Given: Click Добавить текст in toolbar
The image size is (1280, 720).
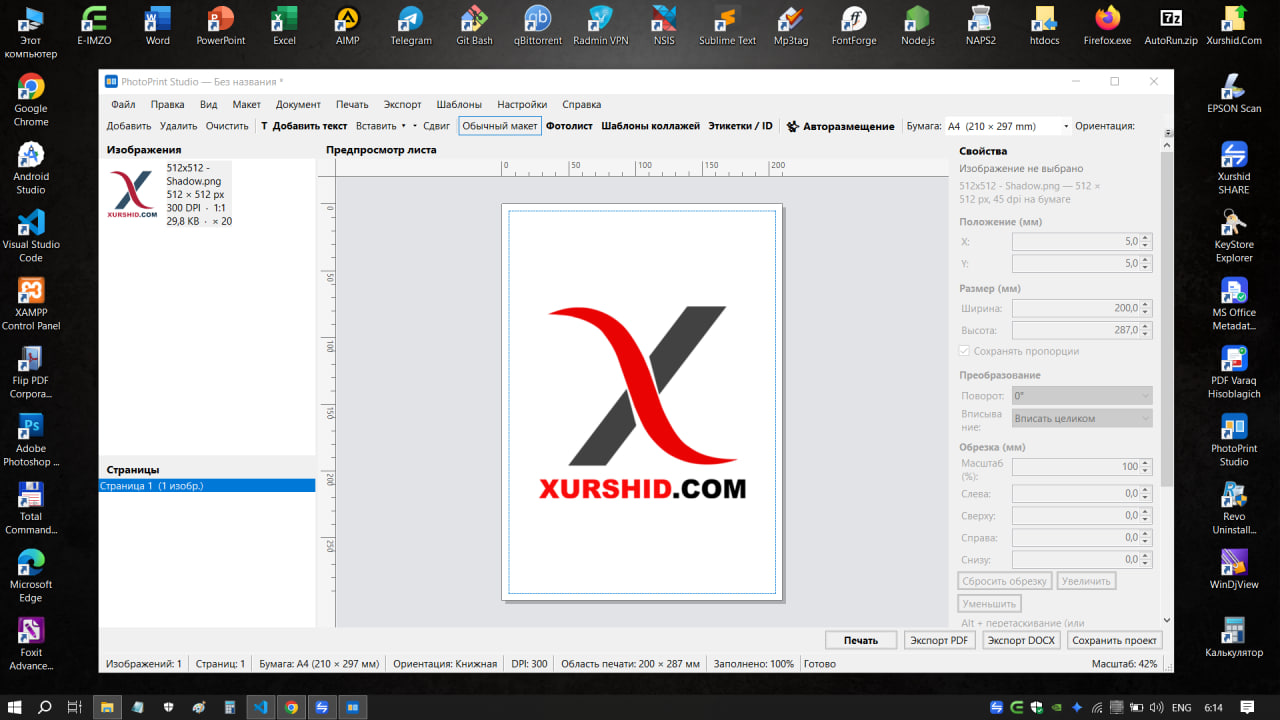Looking at the screenshot, I should (x=304, y=126).
